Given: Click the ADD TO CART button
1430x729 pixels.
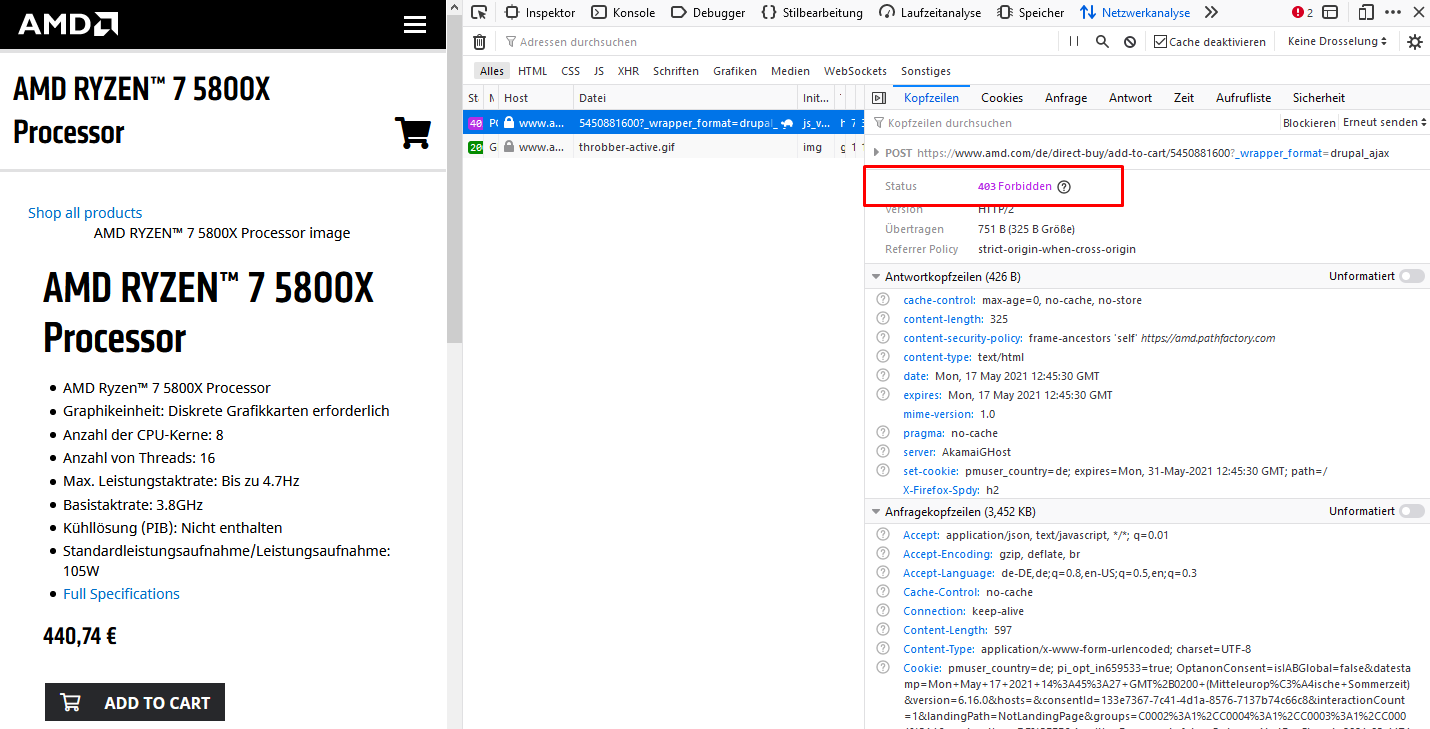Looking at the screenshot, I should click(135, 702).
